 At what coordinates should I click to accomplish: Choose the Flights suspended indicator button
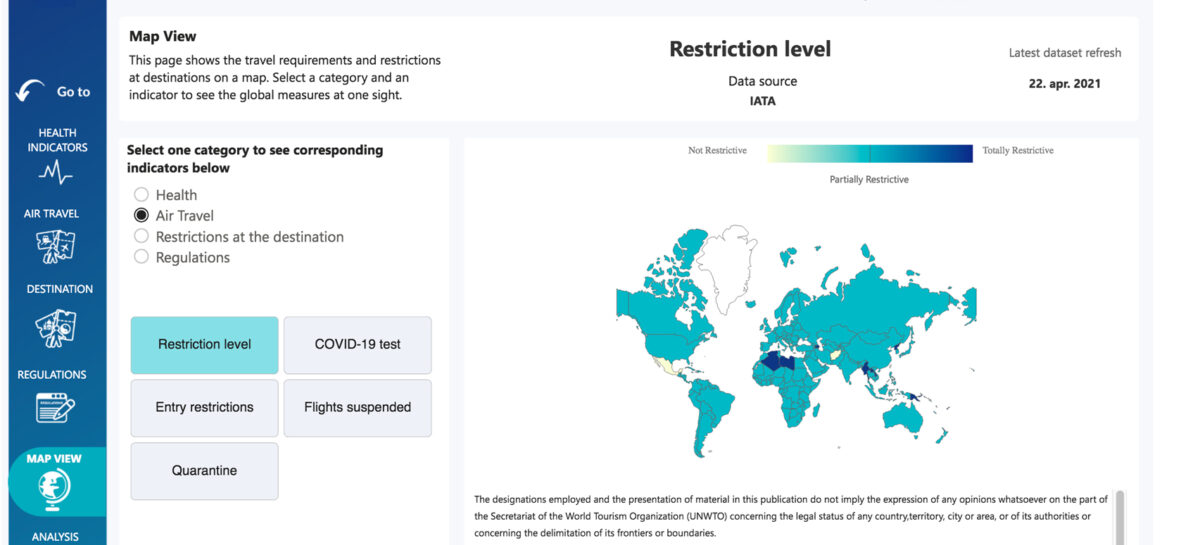358,408
